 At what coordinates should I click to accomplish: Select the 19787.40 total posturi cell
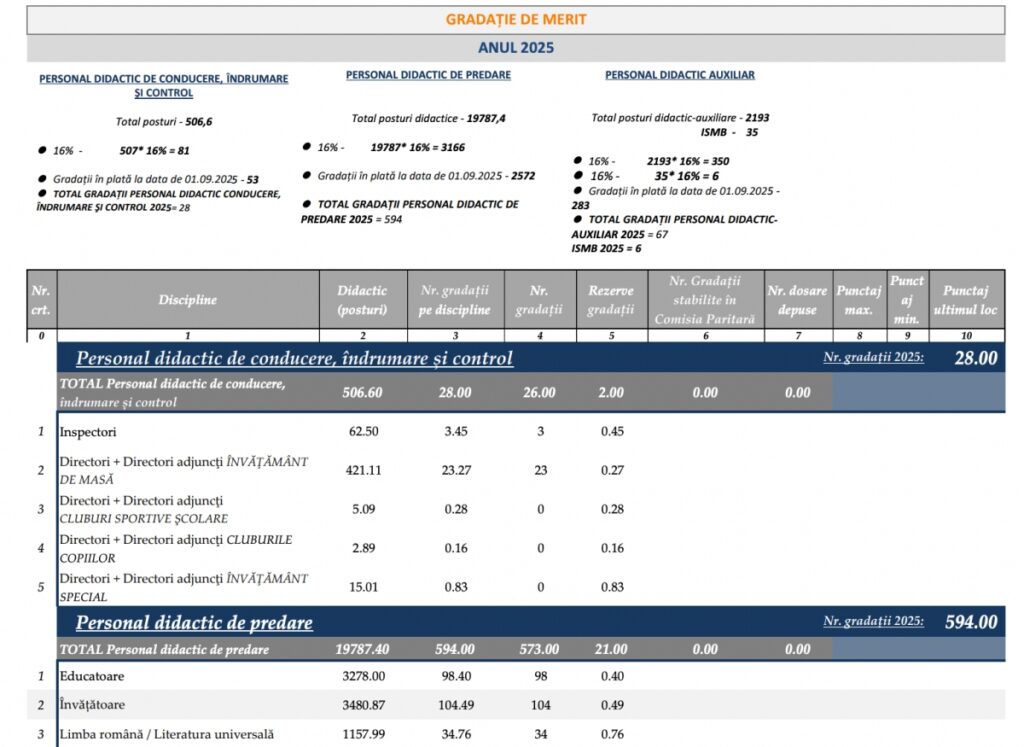point(362,649)
